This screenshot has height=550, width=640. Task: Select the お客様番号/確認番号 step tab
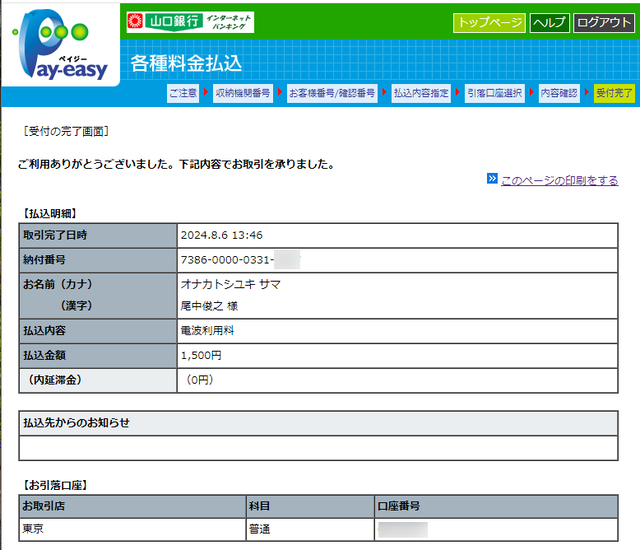tap(332, 93)
